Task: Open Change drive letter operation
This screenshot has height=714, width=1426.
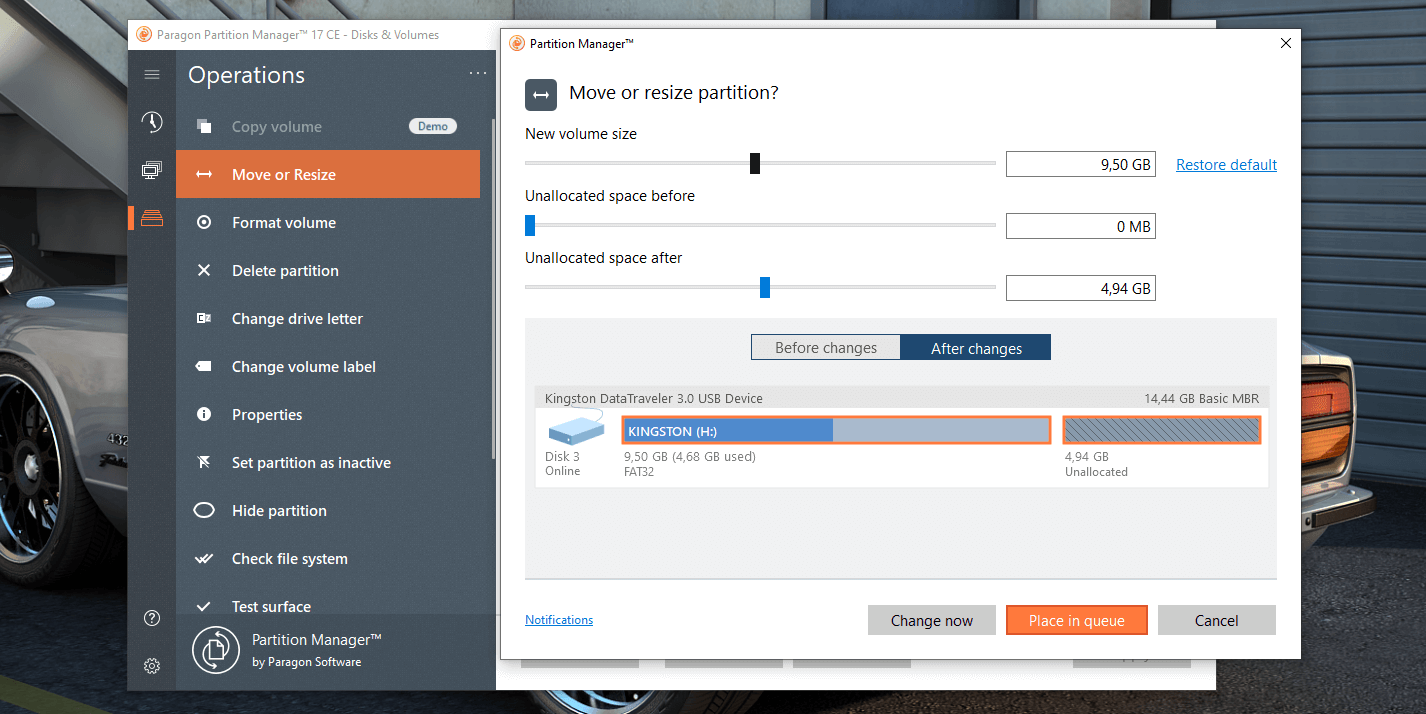Action: pos(297,319)
